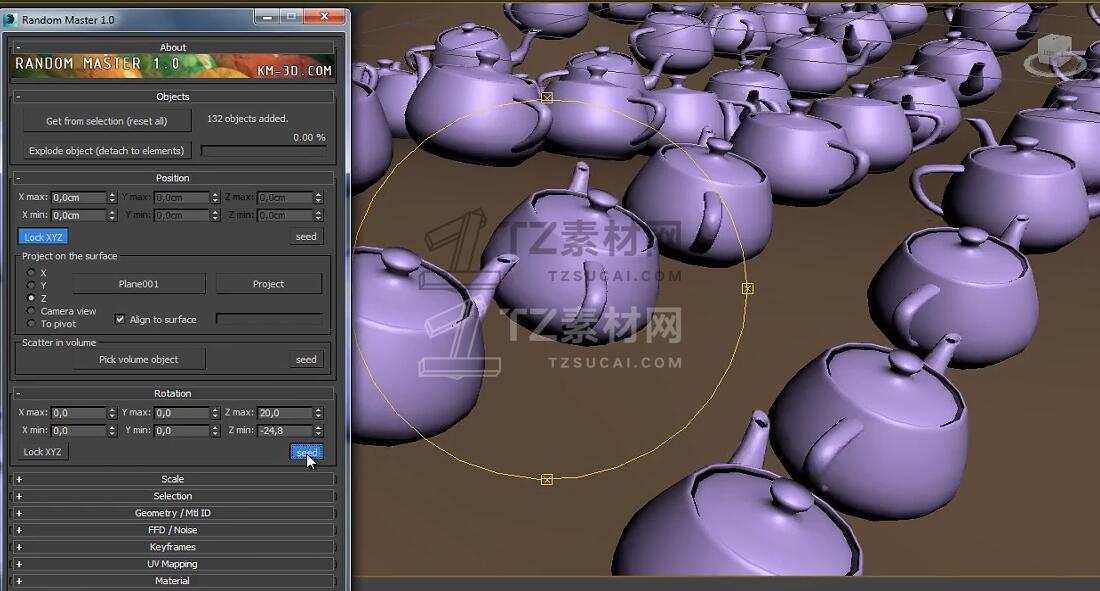Toggle the Align to surface checkbox

coord(120,319)
